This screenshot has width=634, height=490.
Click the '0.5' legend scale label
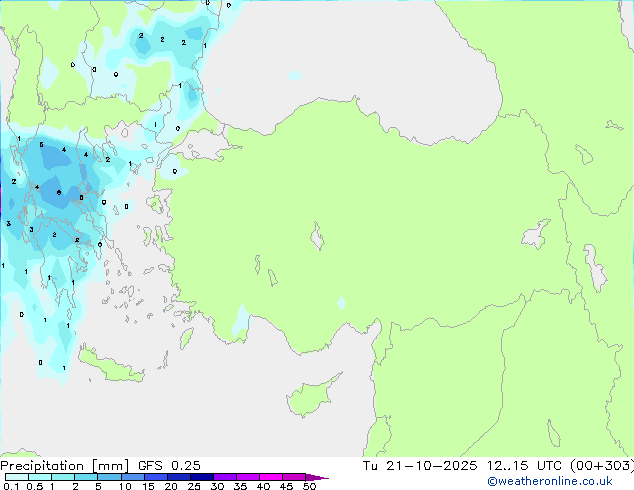[x=35, y=486]
